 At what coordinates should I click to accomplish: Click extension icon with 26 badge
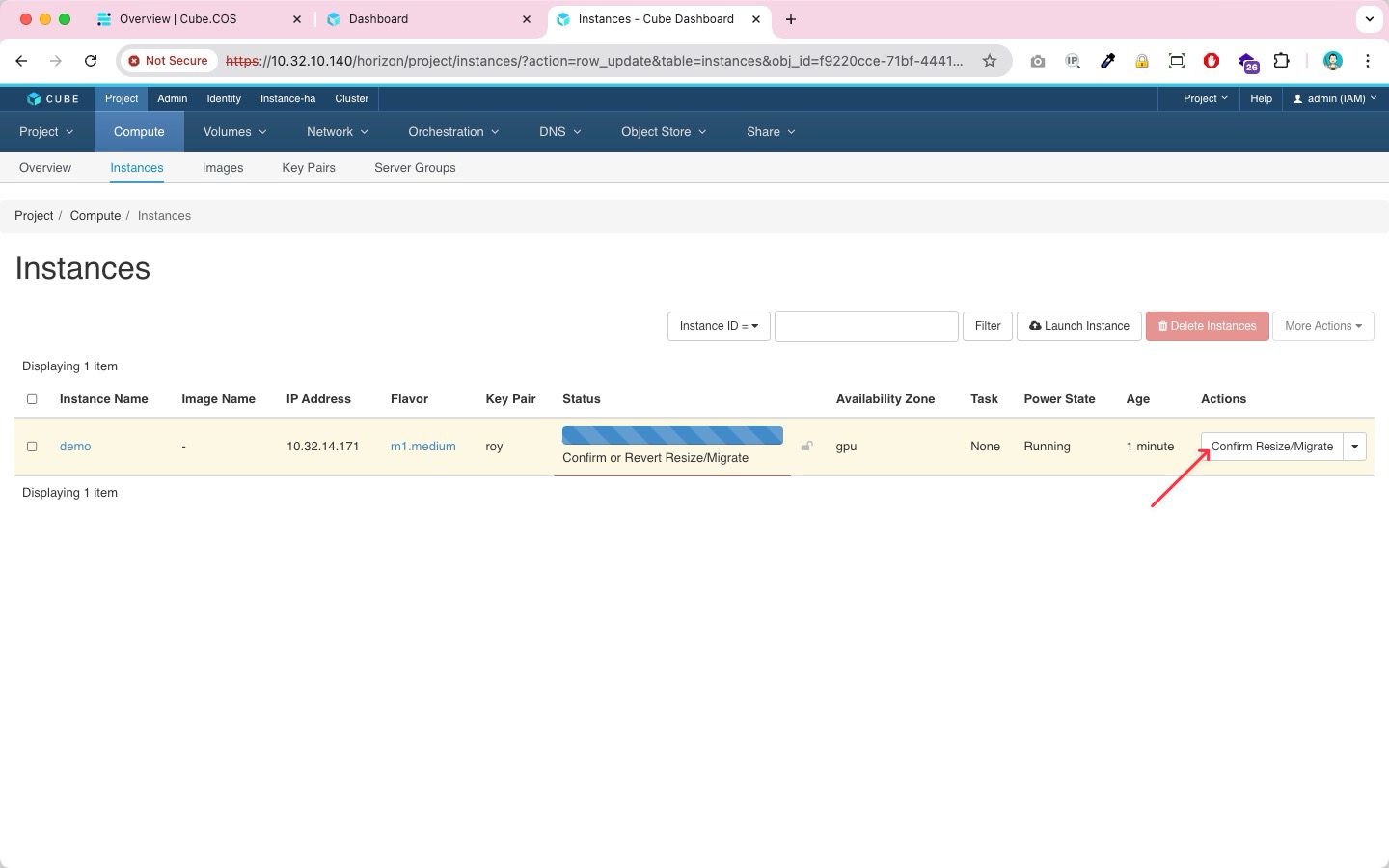coord(1247,63)
